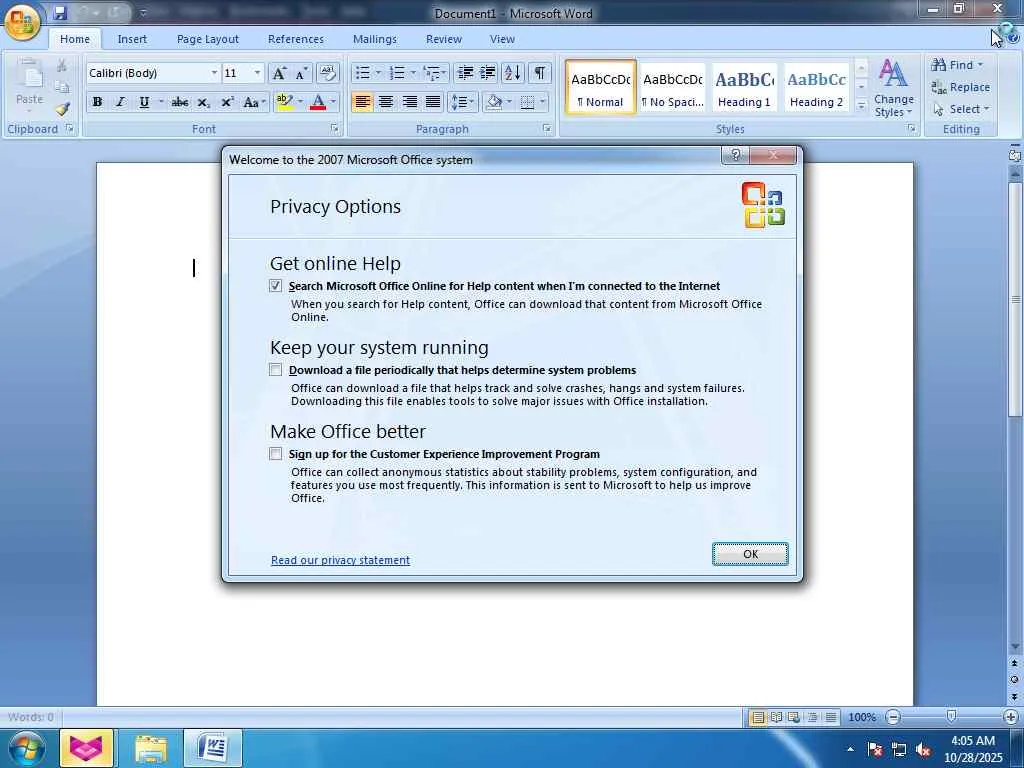
Task: Apply the Heading 2 style
Action: pos(816,88)
